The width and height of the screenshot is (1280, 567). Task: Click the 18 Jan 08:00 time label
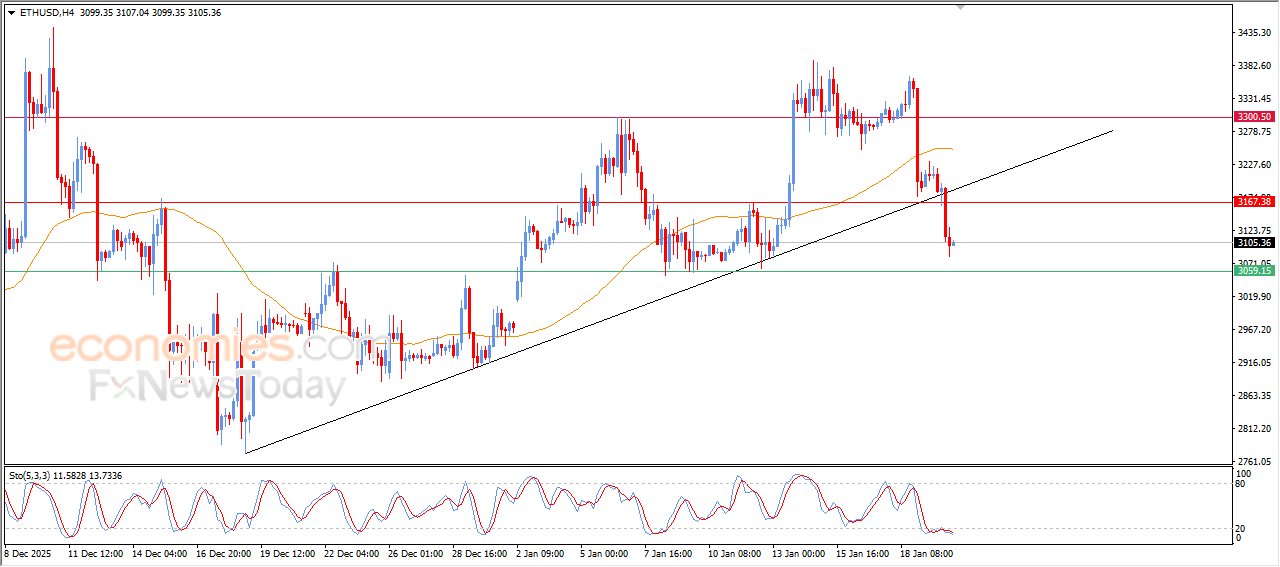pyautogui.click(x=928, y=553)
